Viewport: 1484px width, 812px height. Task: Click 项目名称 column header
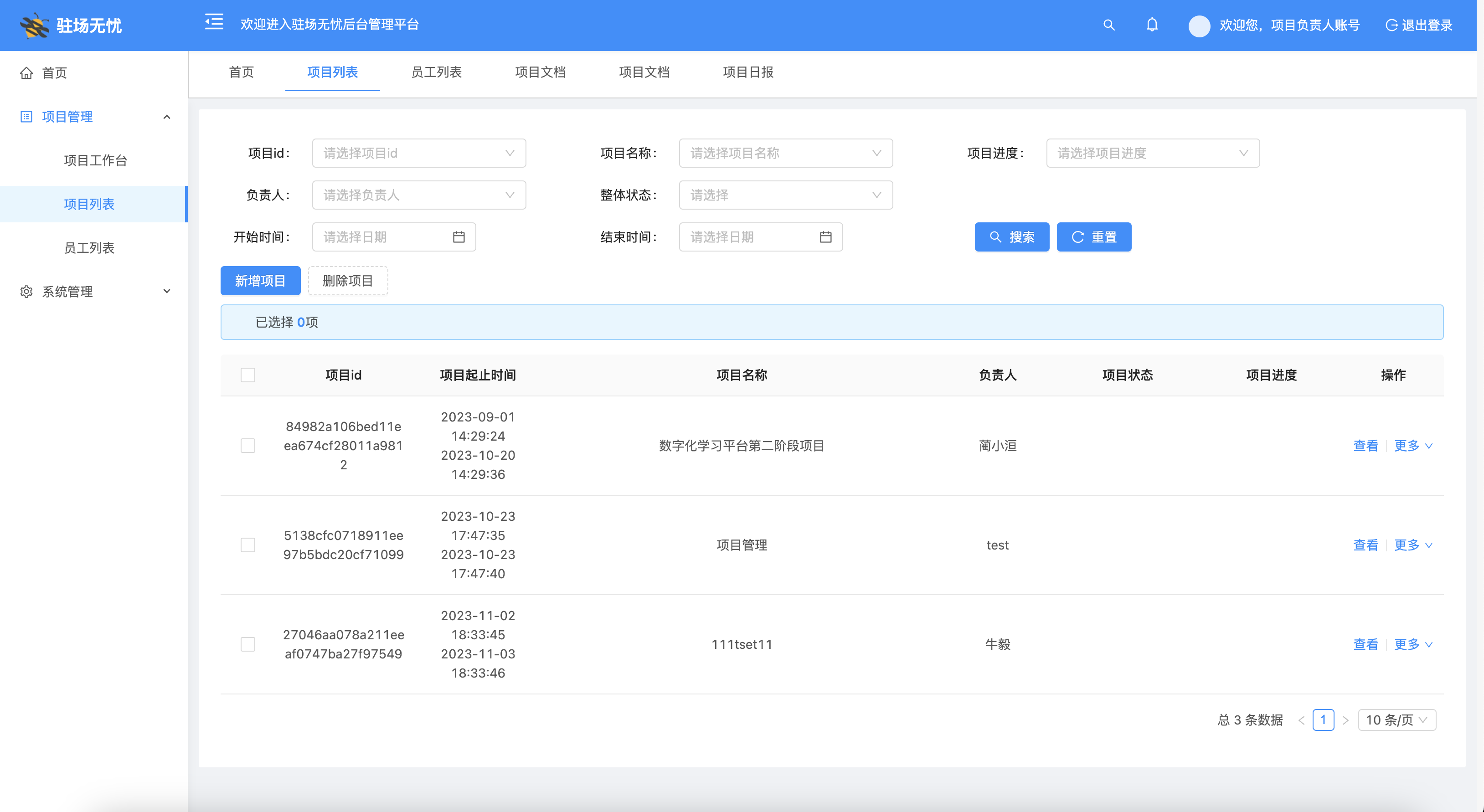tap(742, 375)
